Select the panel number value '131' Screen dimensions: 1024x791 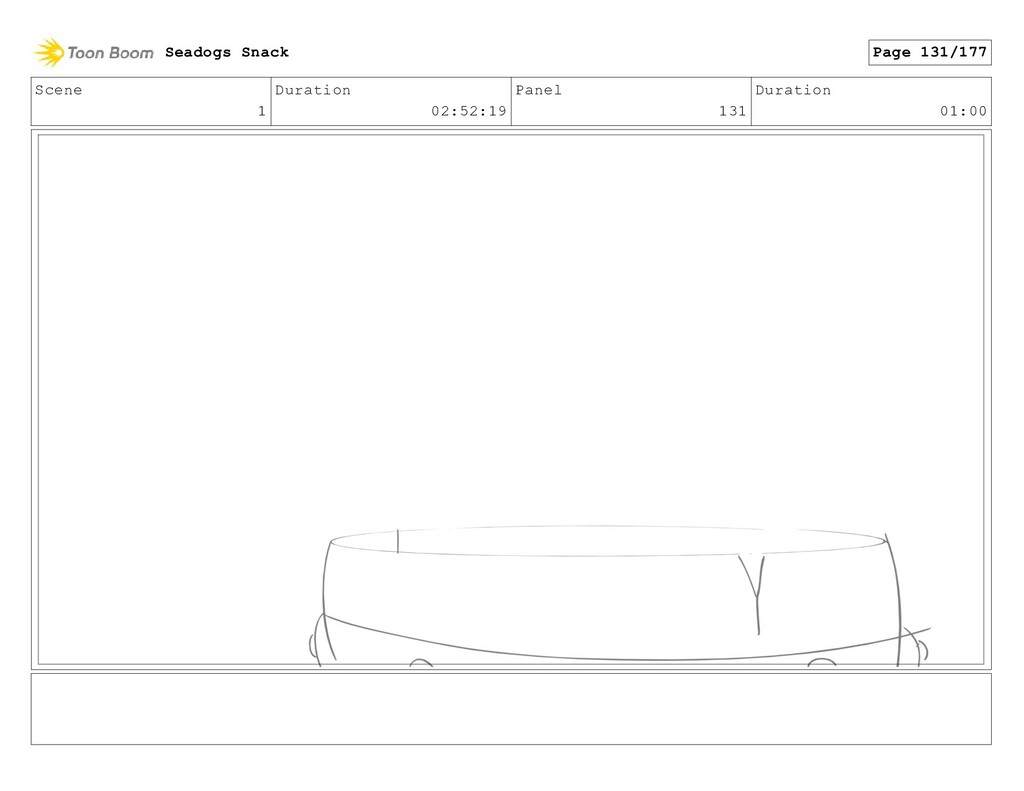click(x=733, y=111)
